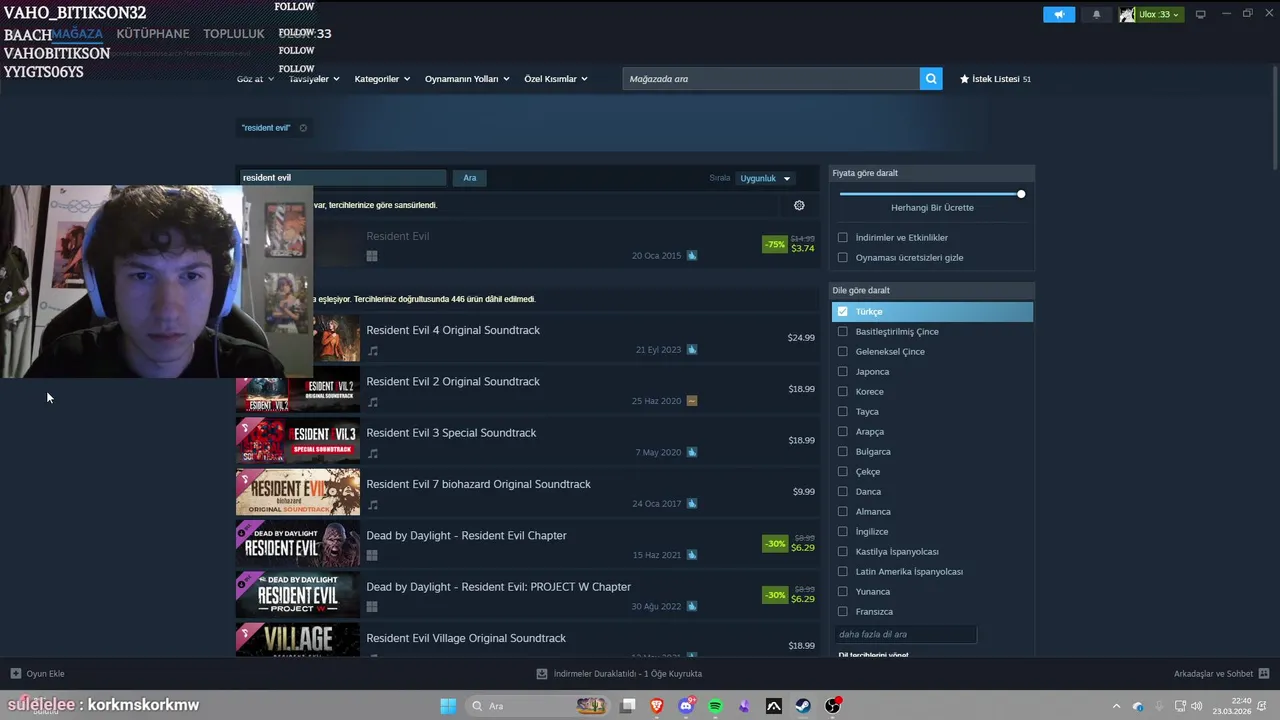The width and height of the screenshot is (1280, 720).
Task: Click the resident evil search term field
Action: [342, 178]
